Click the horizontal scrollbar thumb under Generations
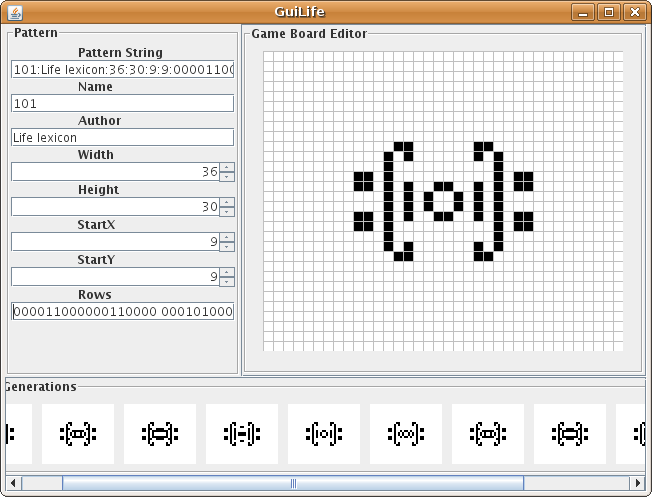The width and height of the screenshot is (652, 497). point(292,483)
